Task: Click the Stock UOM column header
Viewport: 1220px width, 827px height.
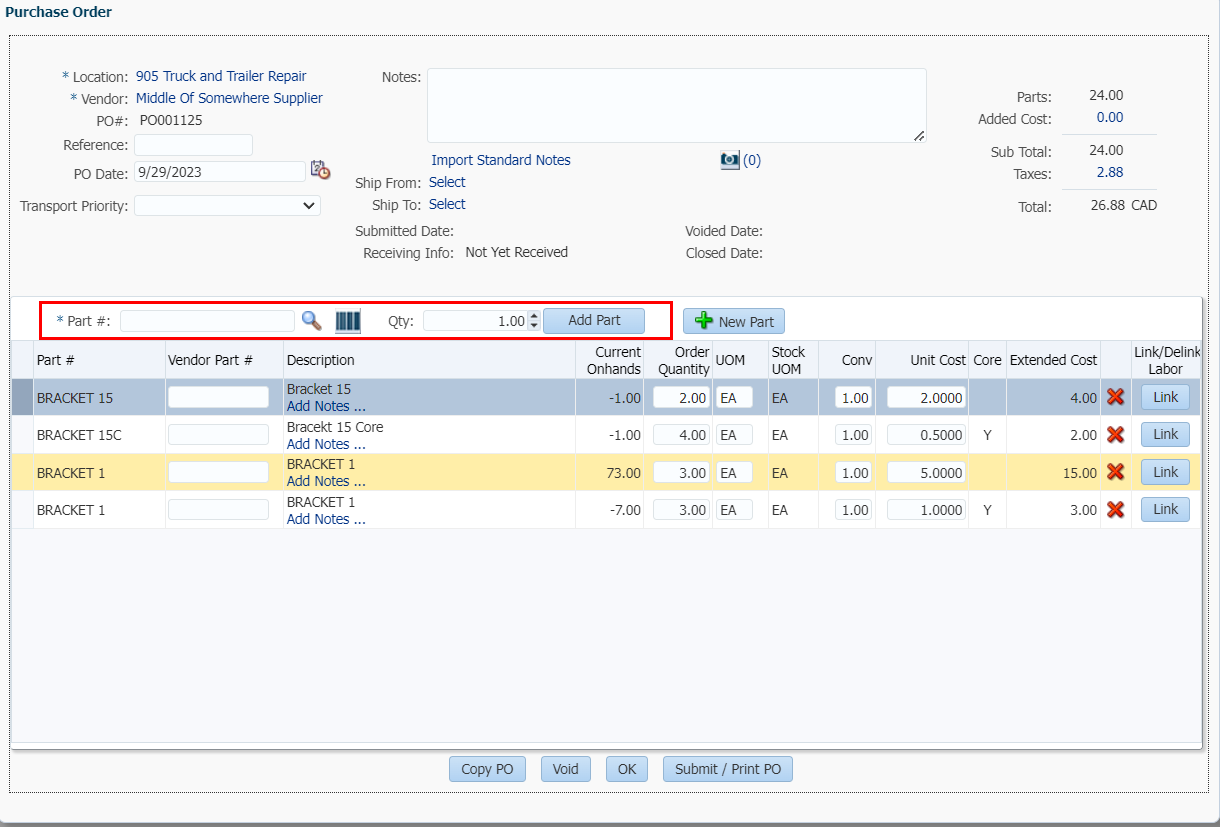Action: tap(793, 360)
